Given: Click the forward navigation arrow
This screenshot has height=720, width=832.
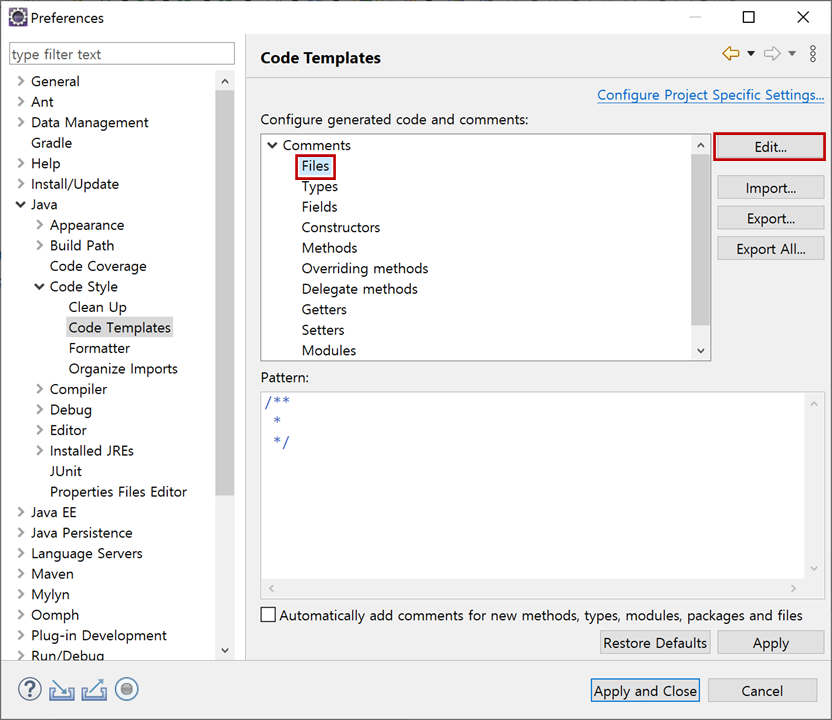Looking at the screenshot, I should tap(772, 53).
